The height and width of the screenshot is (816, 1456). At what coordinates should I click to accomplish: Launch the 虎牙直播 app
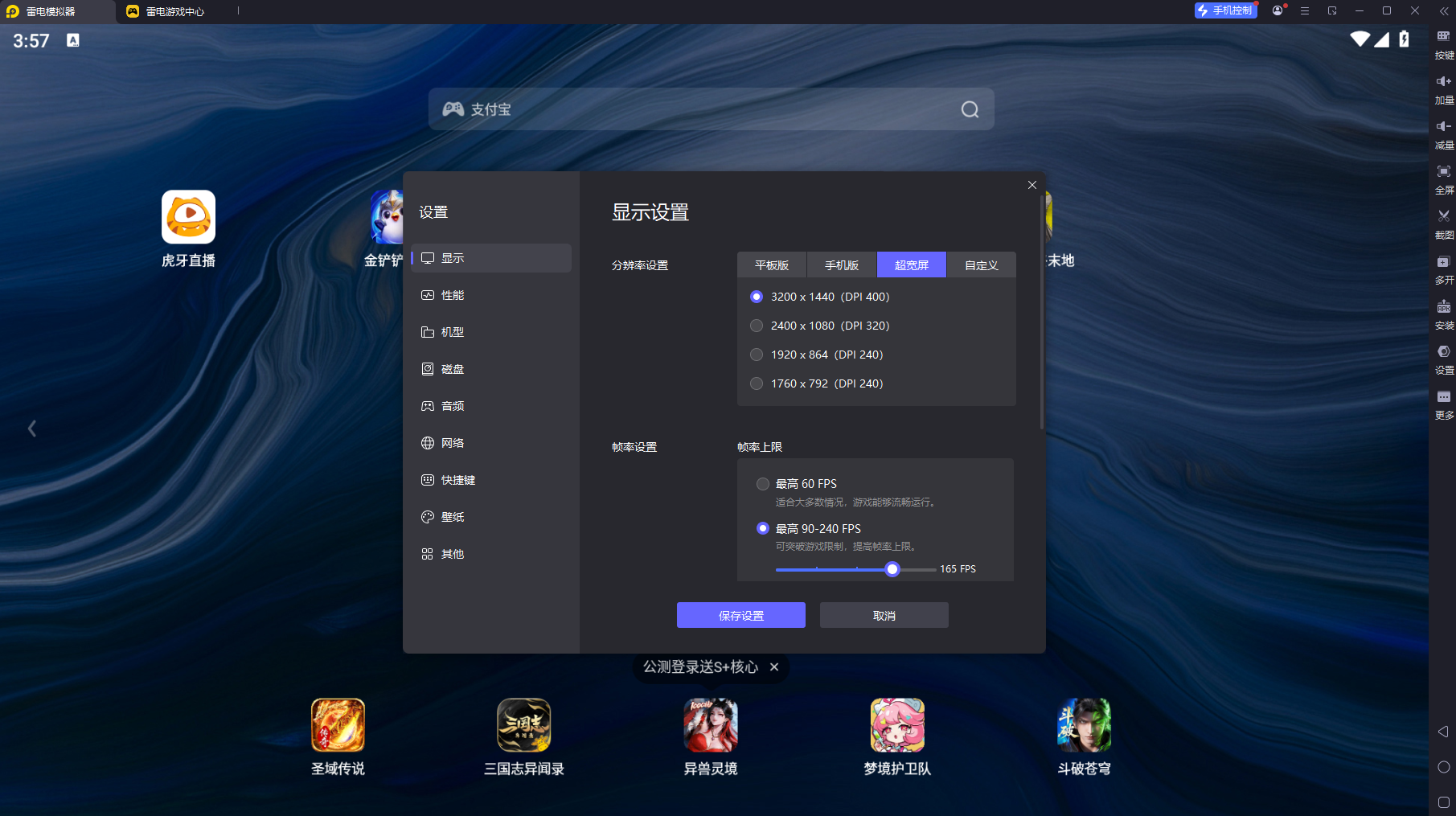click(188, 228)
